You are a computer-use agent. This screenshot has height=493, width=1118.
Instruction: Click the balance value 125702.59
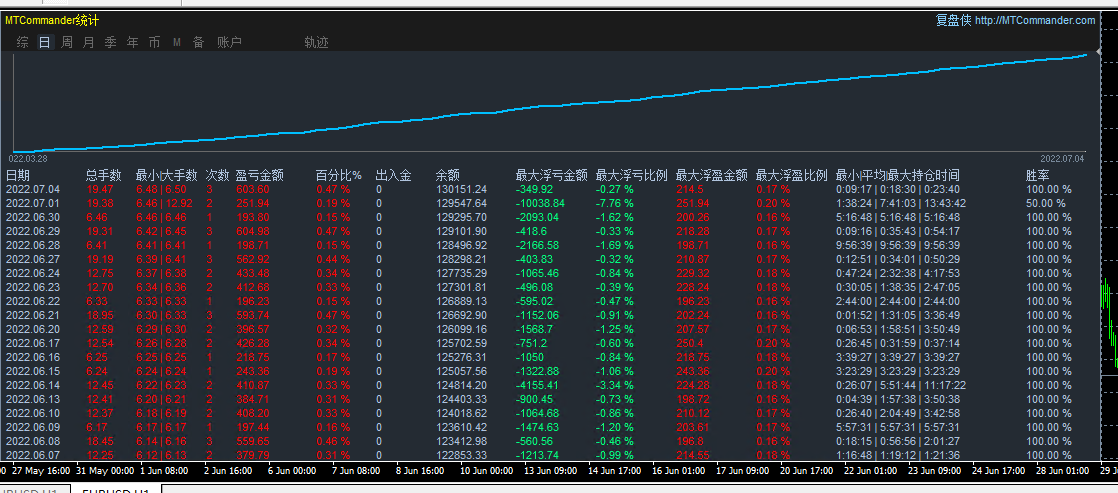(x=461, y=343)
